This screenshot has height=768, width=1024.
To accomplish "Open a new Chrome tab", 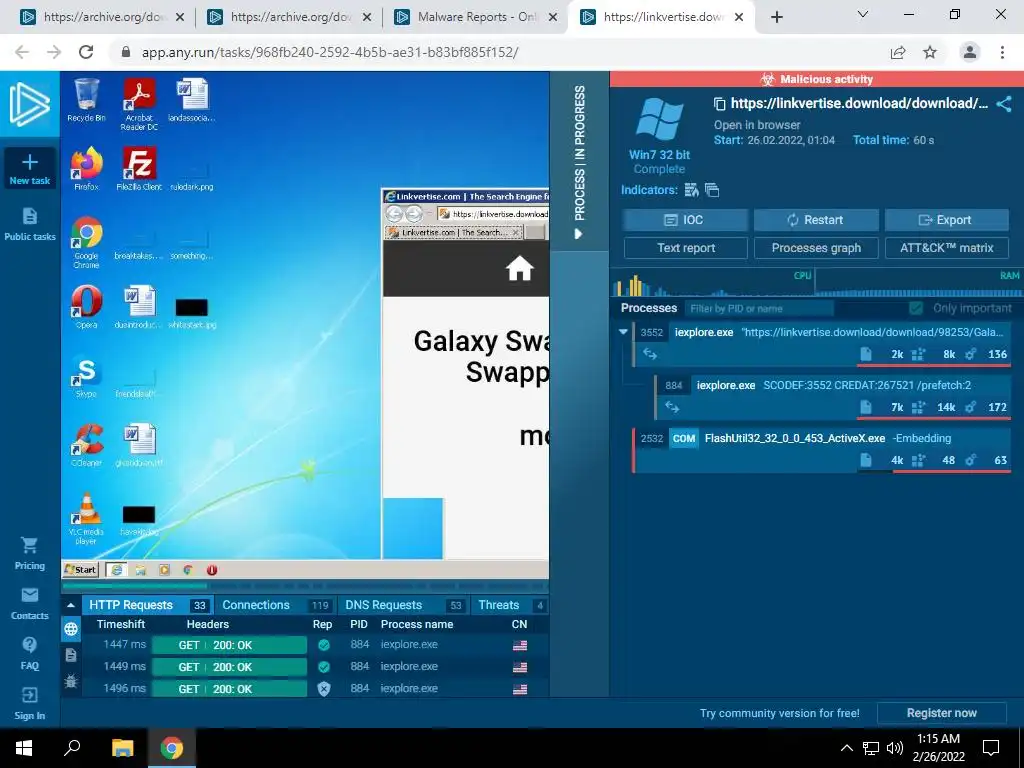I will pyautogui.click(x=776, y=17).
